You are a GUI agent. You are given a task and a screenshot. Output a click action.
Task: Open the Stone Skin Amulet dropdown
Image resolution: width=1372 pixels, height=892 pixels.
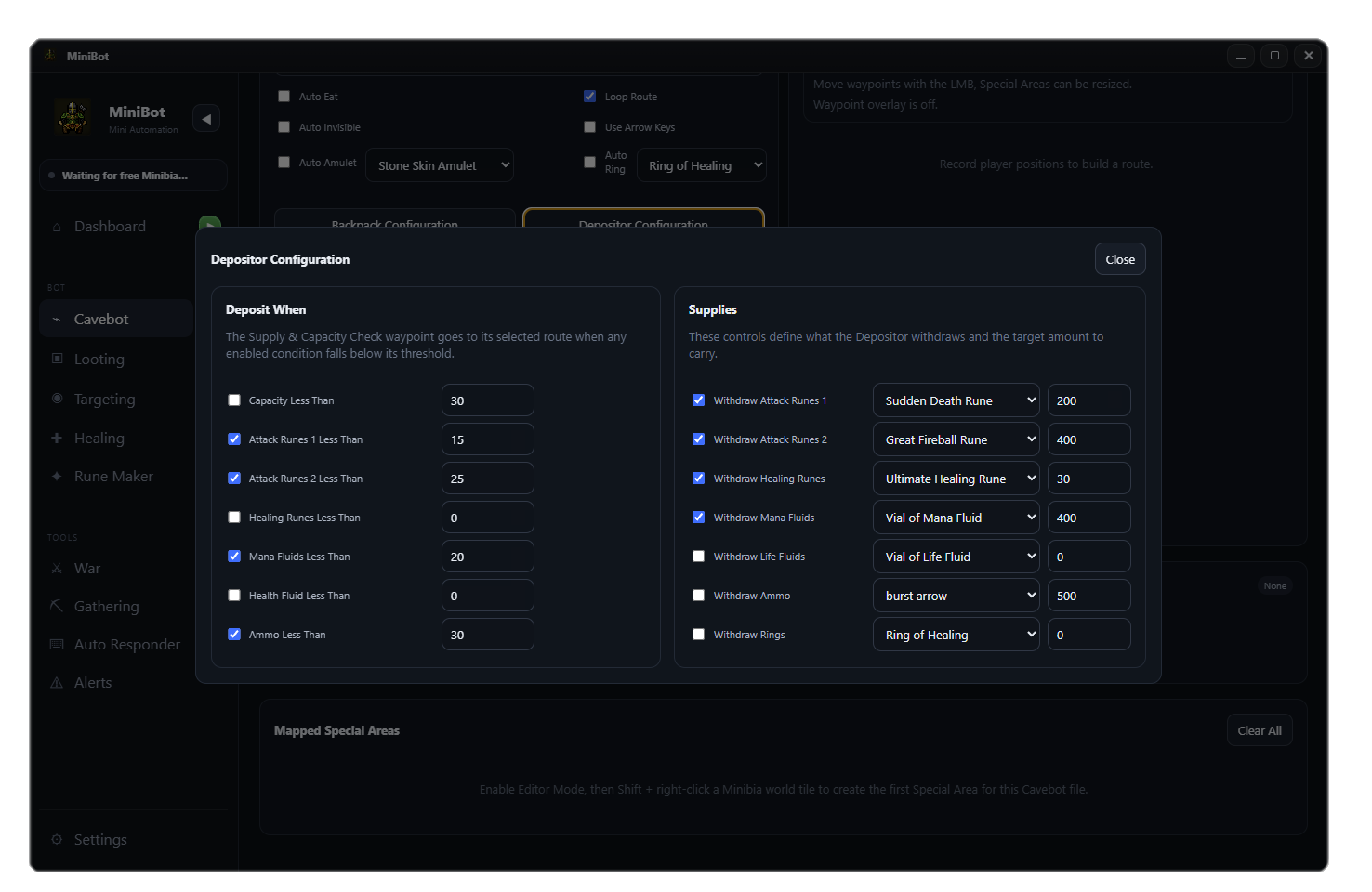tap(440, 165)
